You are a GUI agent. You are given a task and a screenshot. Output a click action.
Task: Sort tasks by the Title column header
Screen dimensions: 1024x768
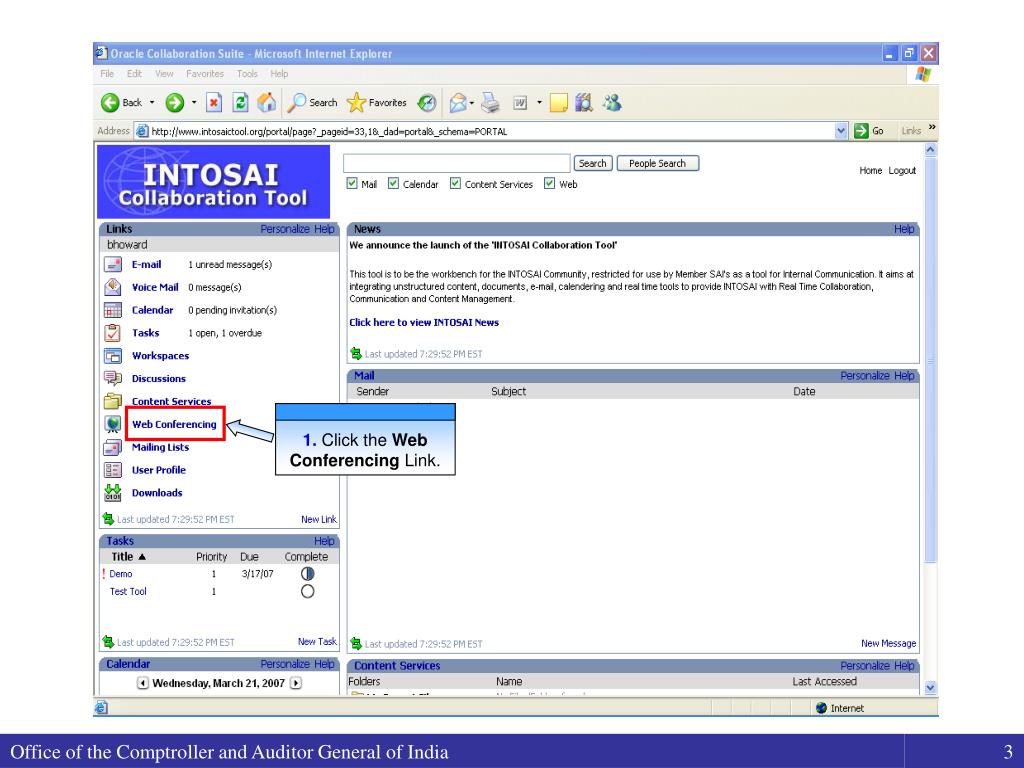[129, 556]
